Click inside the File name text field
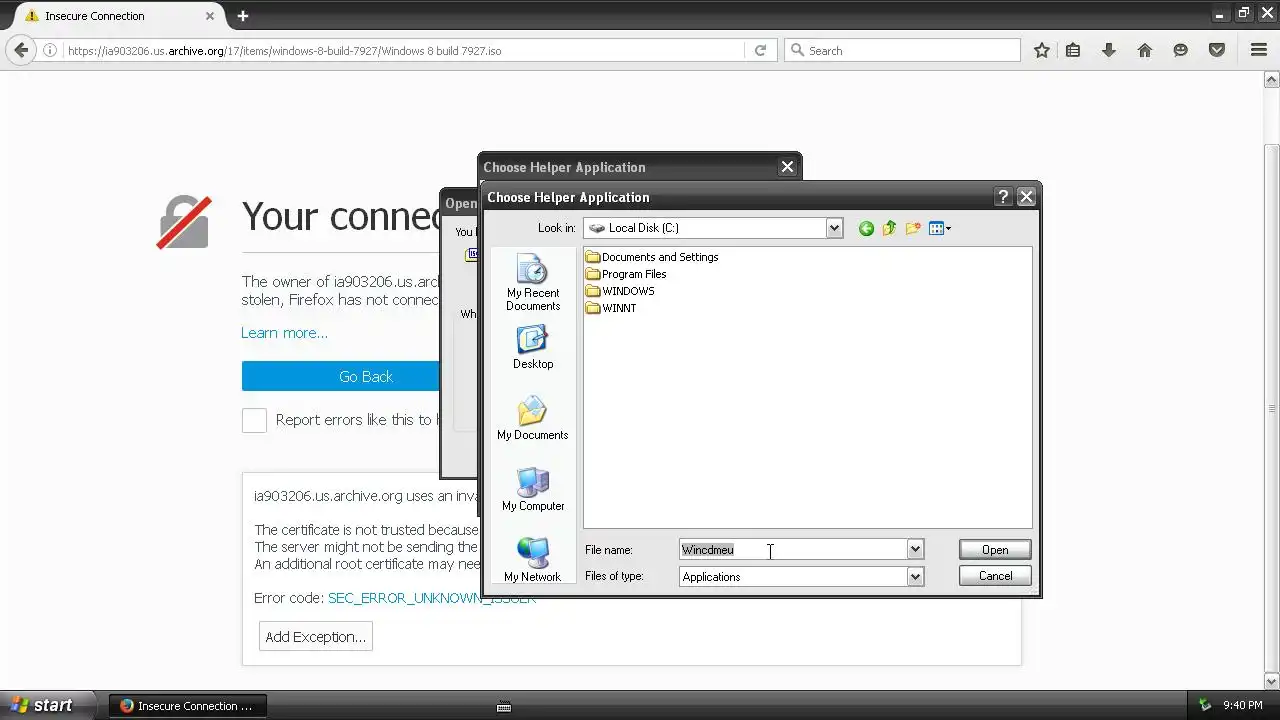Screen dimensions: 1280x720 click(792, 549)
